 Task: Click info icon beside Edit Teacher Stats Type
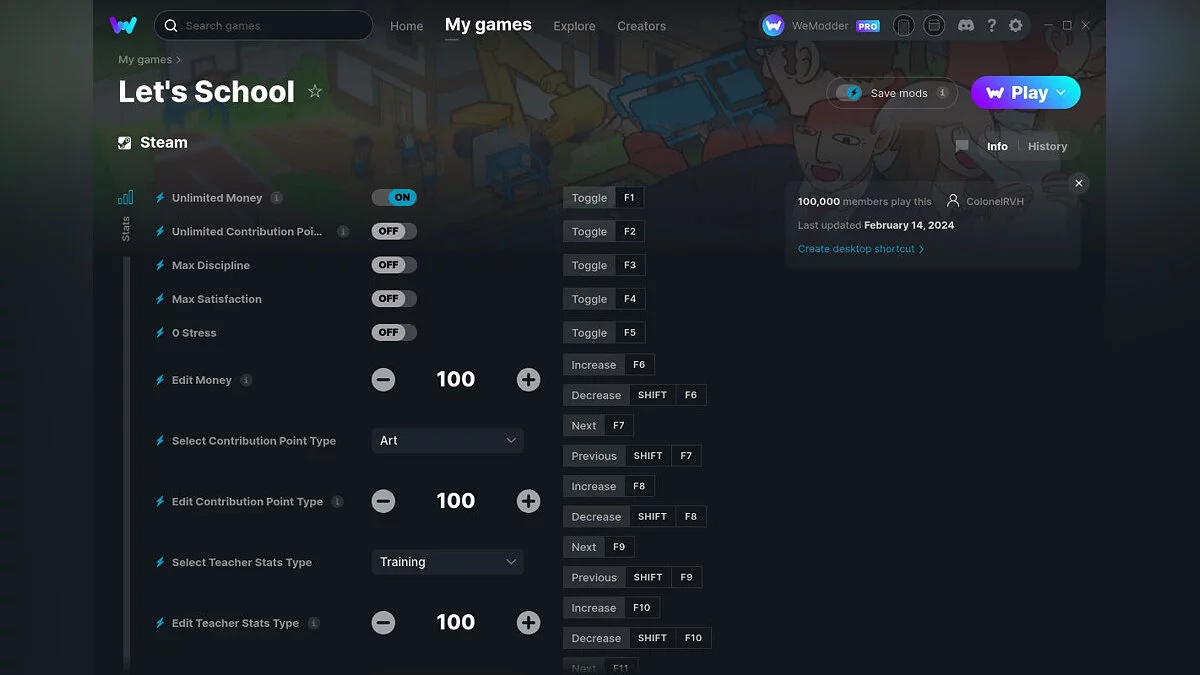click(313, 623)
